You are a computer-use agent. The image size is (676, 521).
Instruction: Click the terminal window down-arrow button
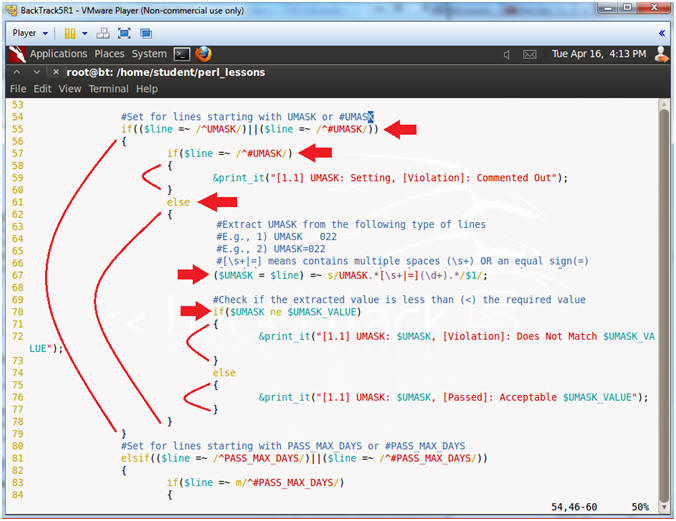pyautogui.click(x=37, y=72)
